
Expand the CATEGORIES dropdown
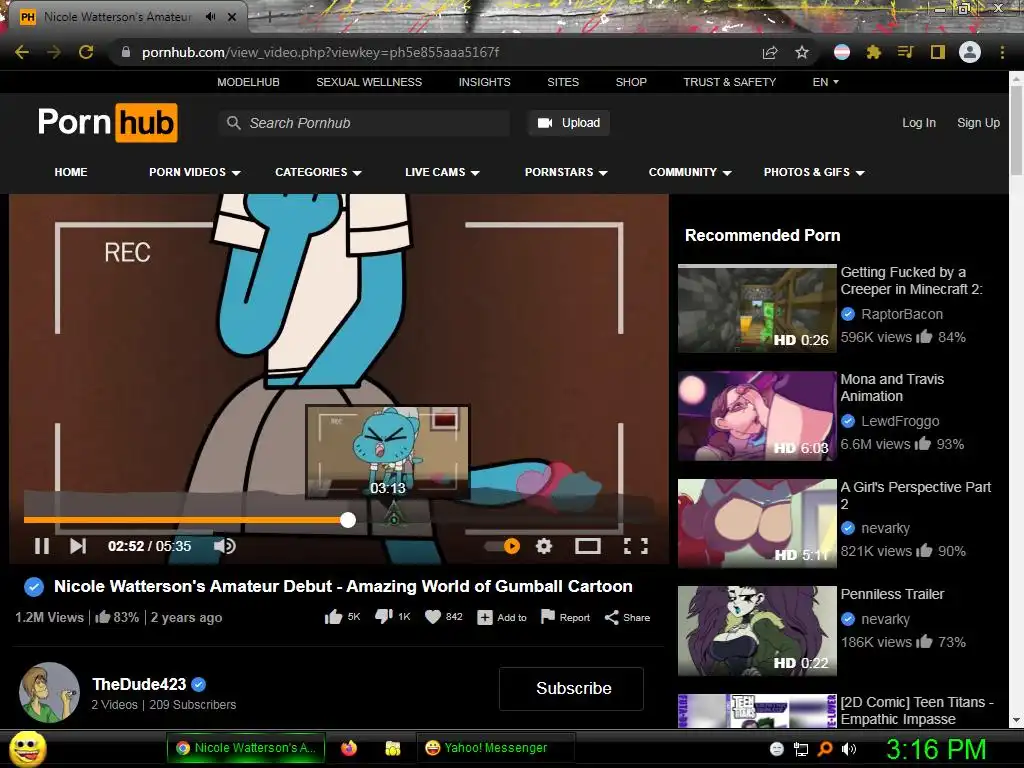click(318, 172)
